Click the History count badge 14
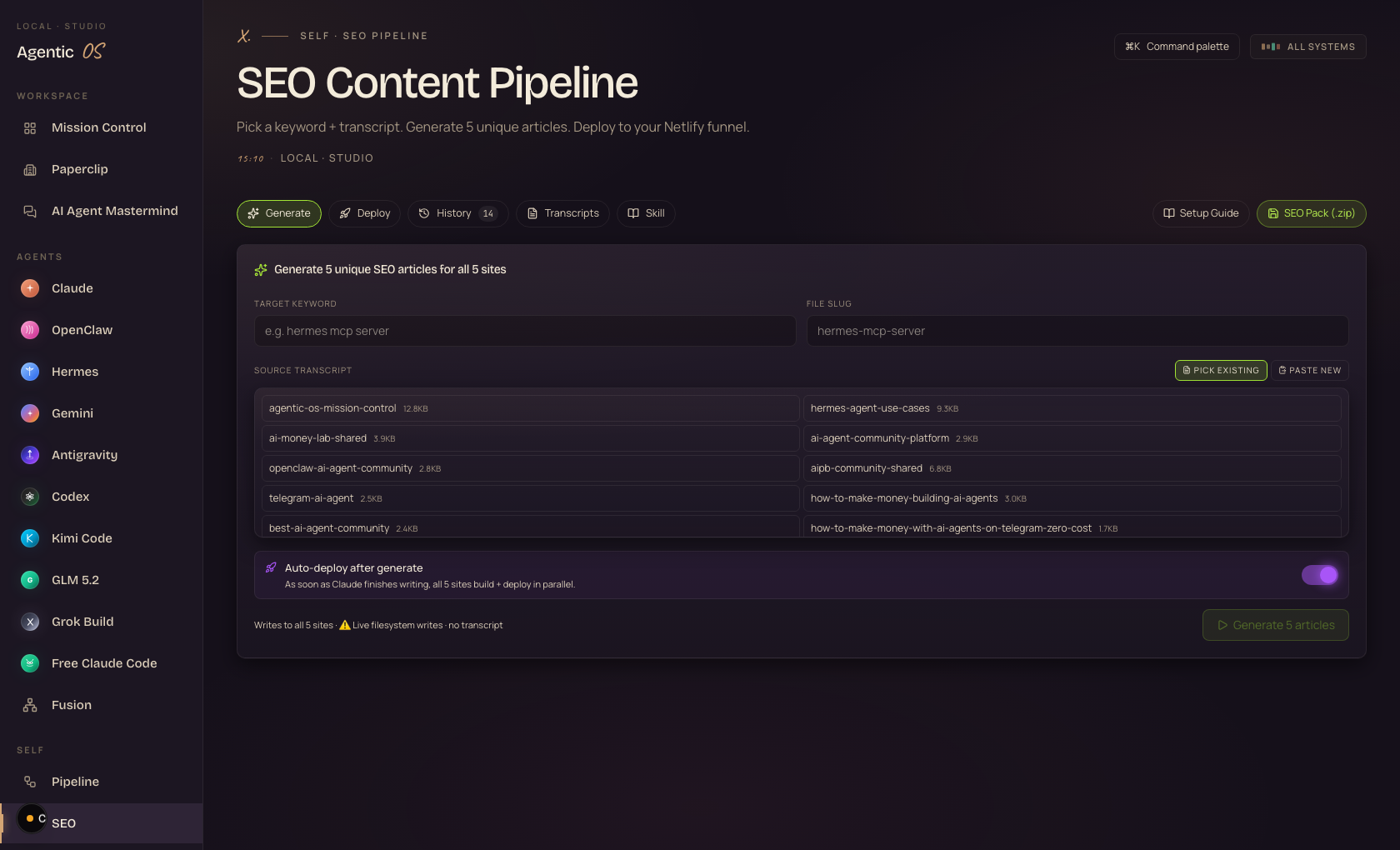 488,213
